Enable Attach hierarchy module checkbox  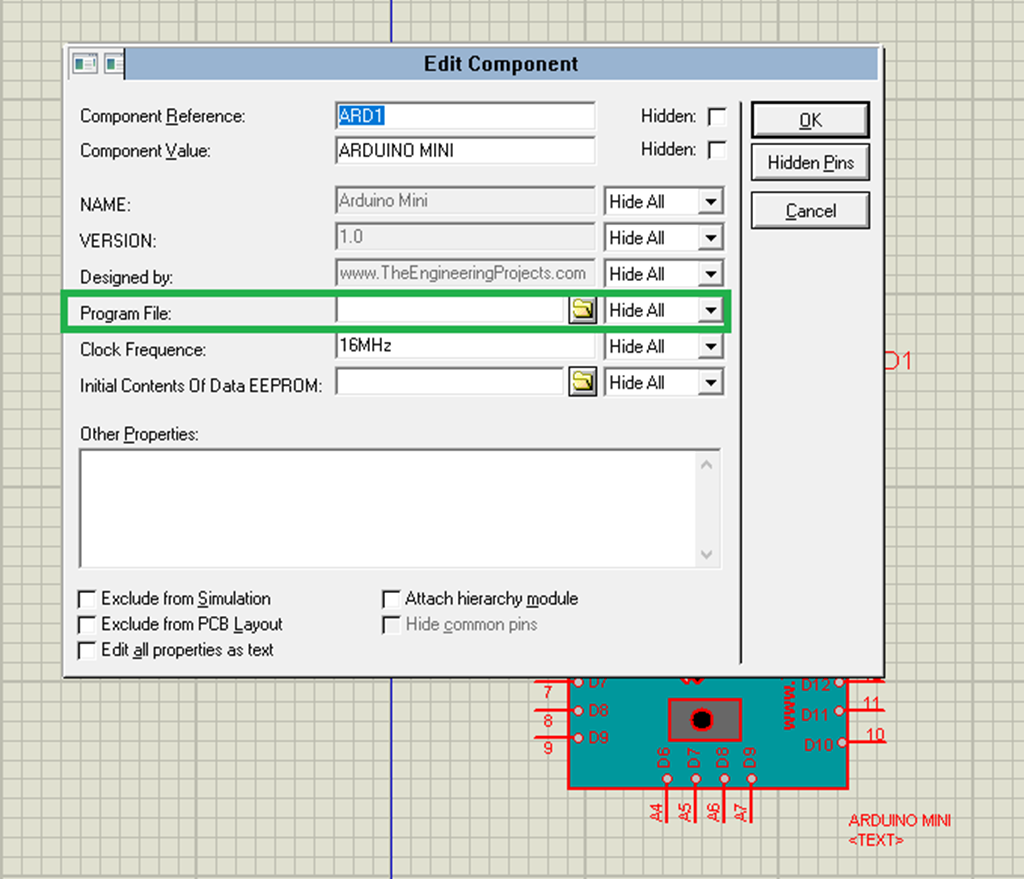[392, 599]
